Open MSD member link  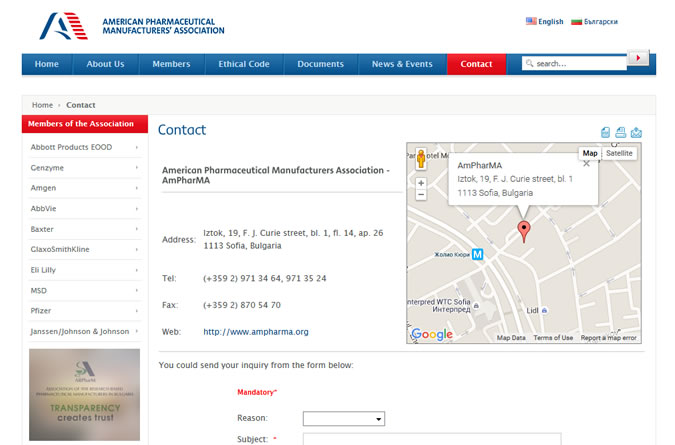[x=39, y=290]
